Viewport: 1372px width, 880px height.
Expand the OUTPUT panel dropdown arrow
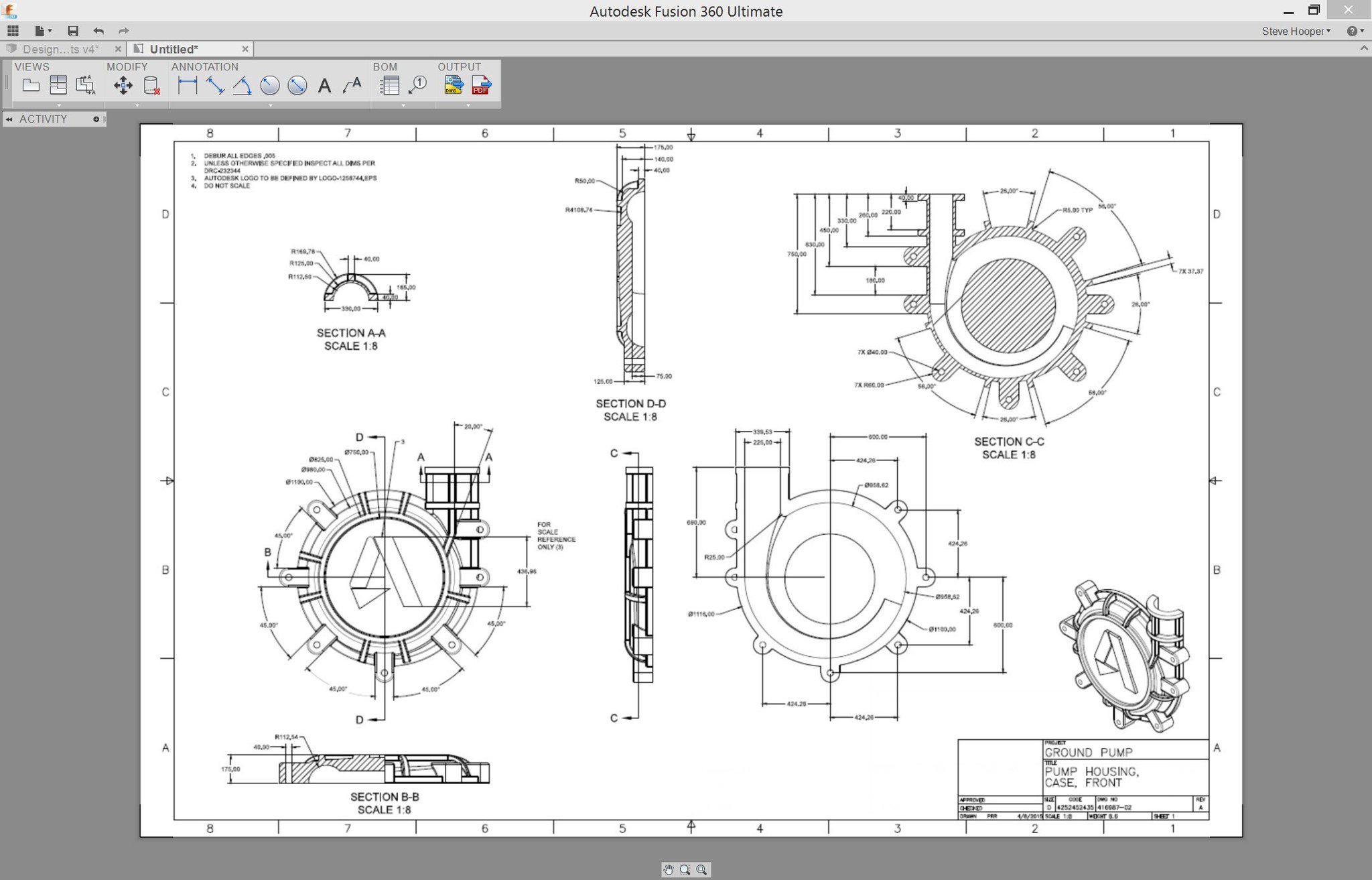click(468, 105)
